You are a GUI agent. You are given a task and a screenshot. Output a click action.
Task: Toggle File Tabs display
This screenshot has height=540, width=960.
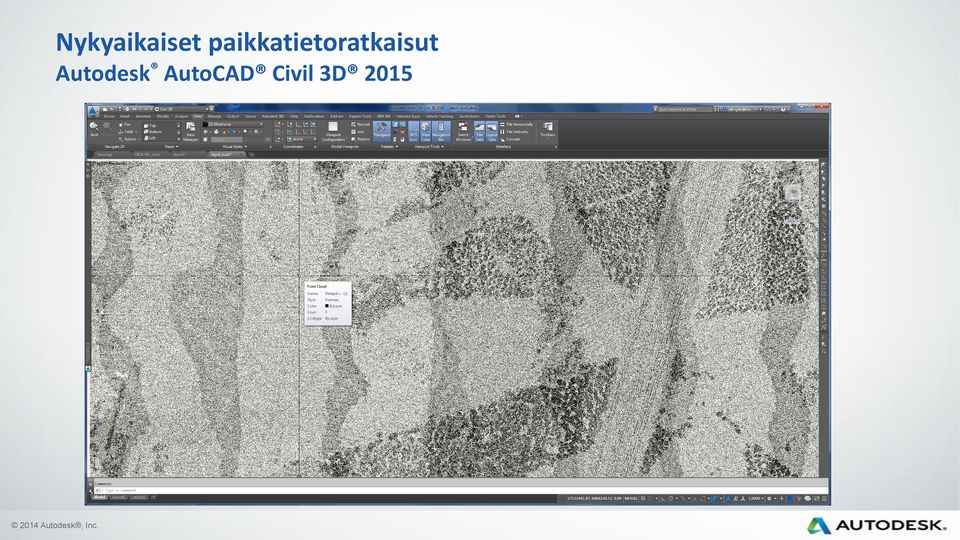(x=479, y=131)
